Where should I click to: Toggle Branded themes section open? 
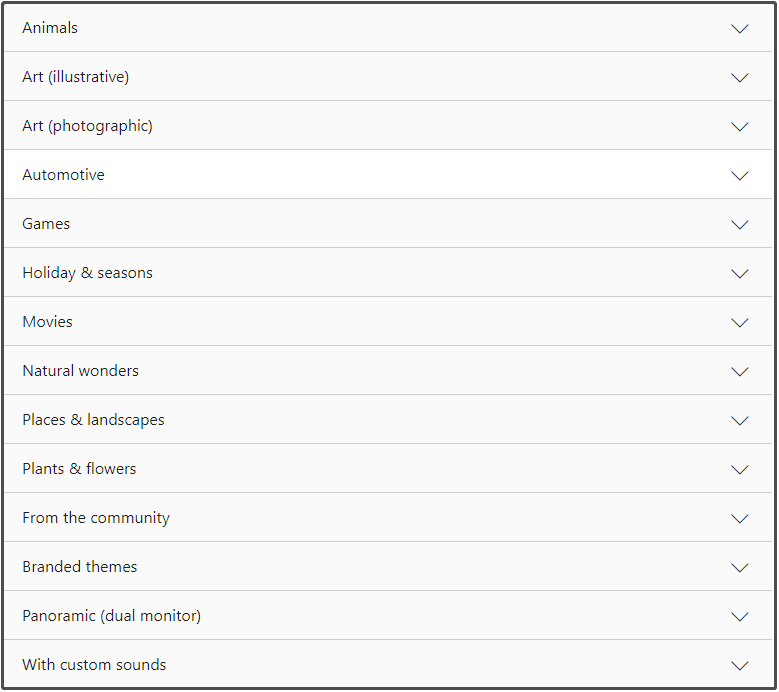[388, 567]
